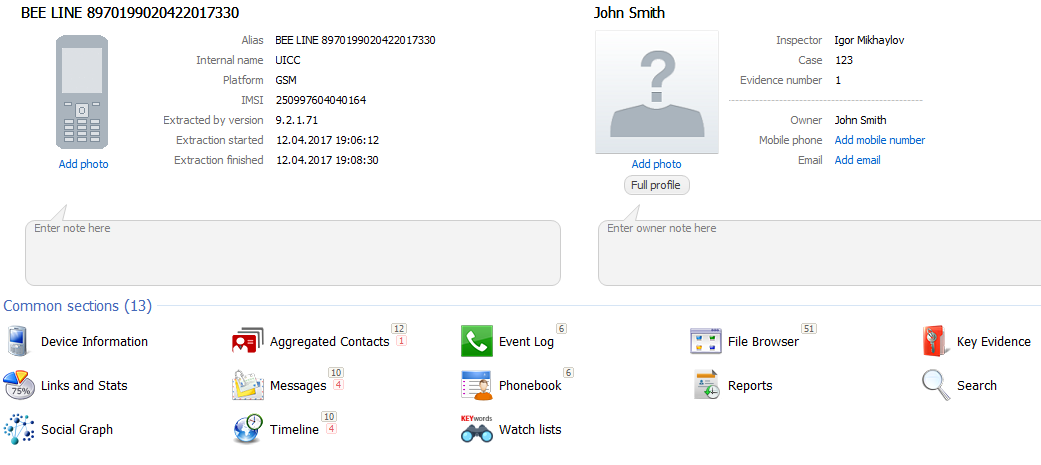Viewport: 1041px width, 465px height.
Task: Open the Search magnifier icon
Action: (935, 385)
